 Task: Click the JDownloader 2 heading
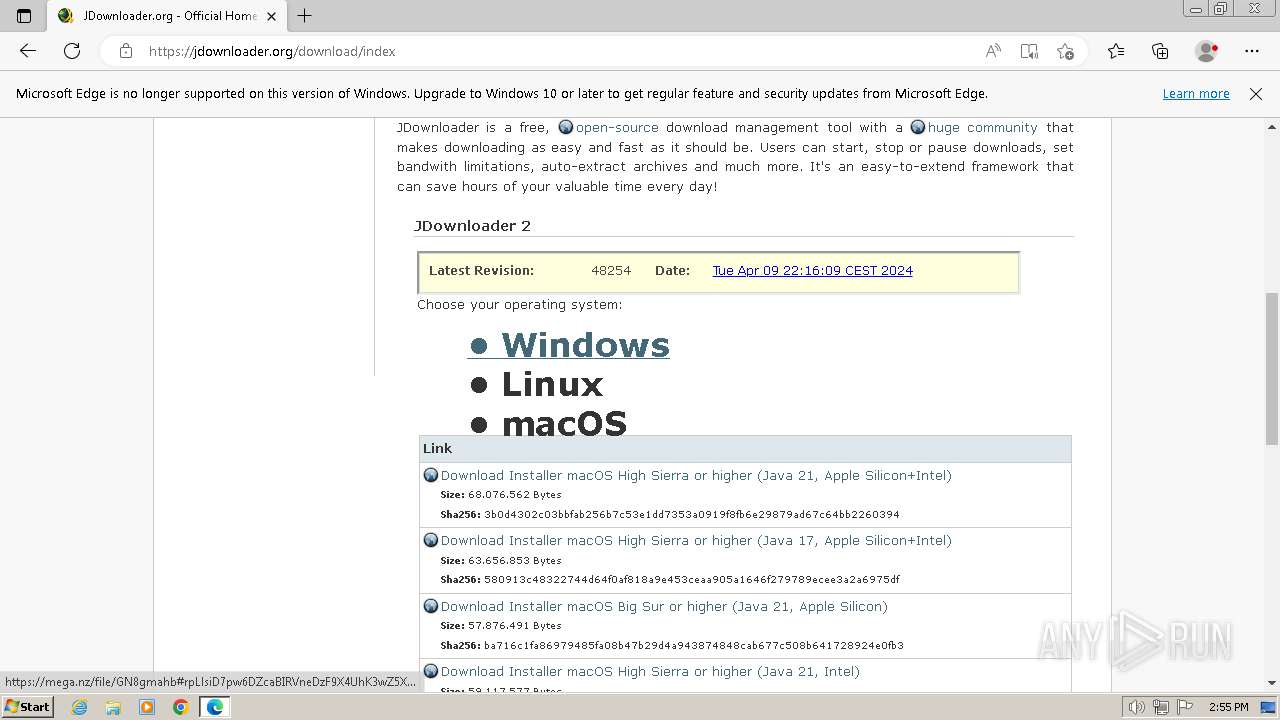[x=473, y=226]
